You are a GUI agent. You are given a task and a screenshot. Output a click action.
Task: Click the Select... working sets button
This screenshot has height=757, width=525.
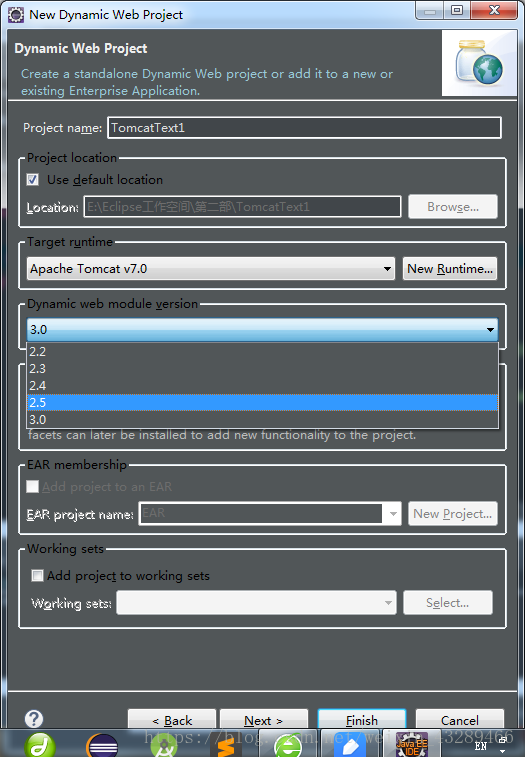448,603
